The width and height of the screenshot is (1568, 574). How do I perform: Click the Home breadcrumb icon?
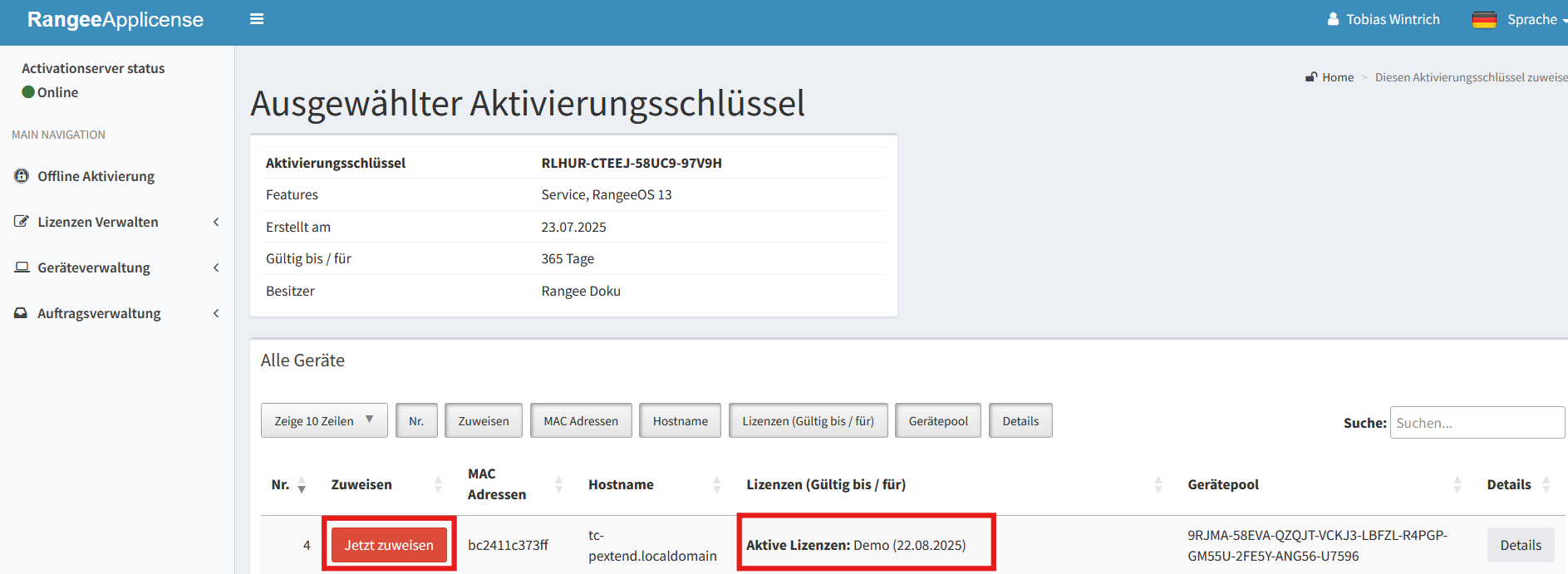(x=1311, y=77)
